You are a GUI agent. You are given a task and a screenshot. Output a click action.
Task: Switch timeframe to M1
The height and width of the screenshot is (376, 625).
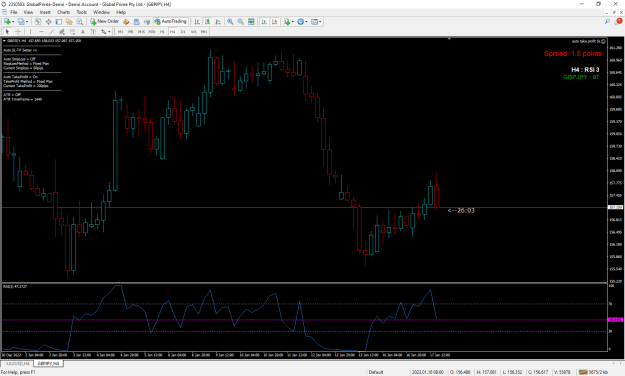pos(120,31)
